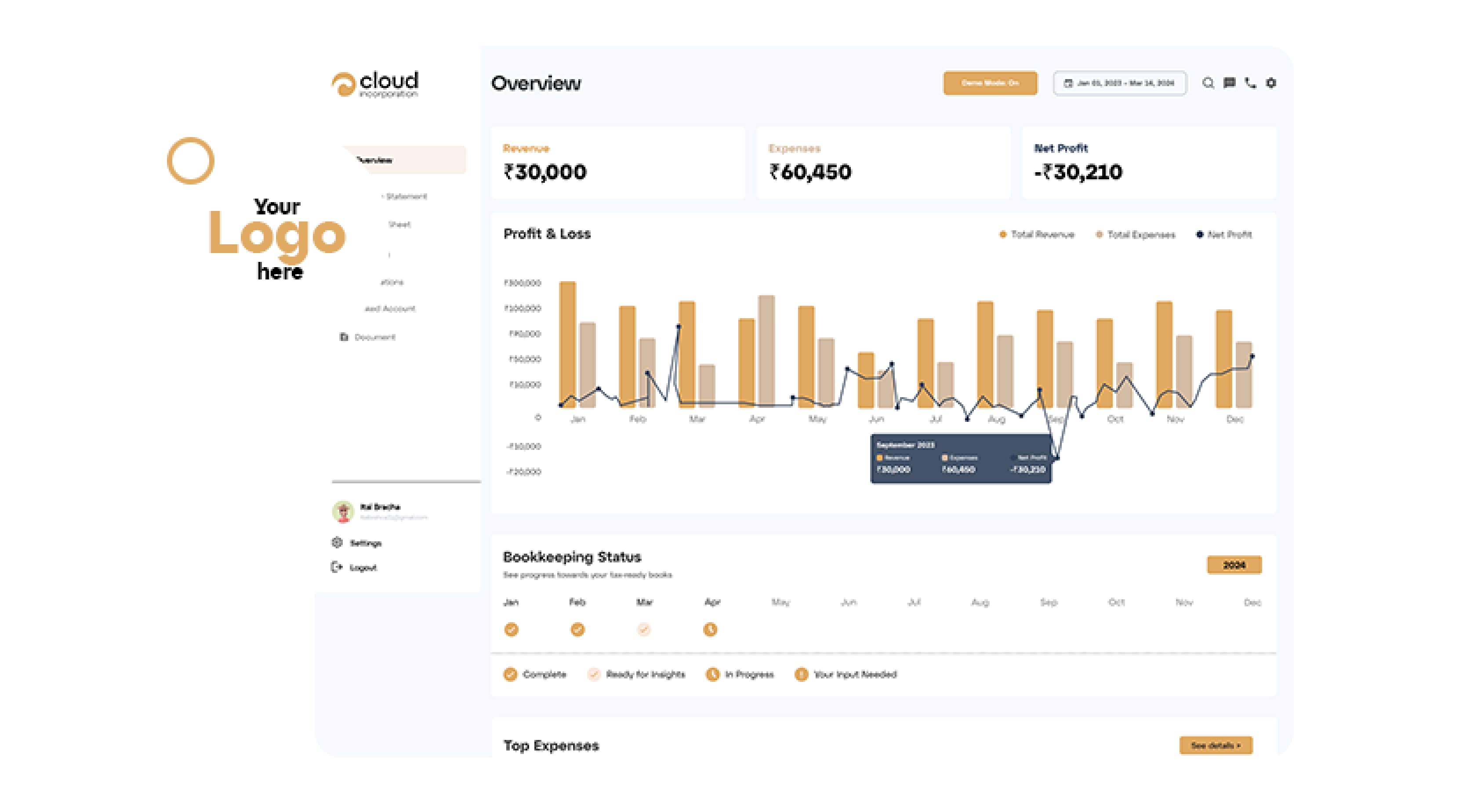The image size is (1459, 812).
Task: Toggle the Demo Mode On button
Action: tap(990, 83)
